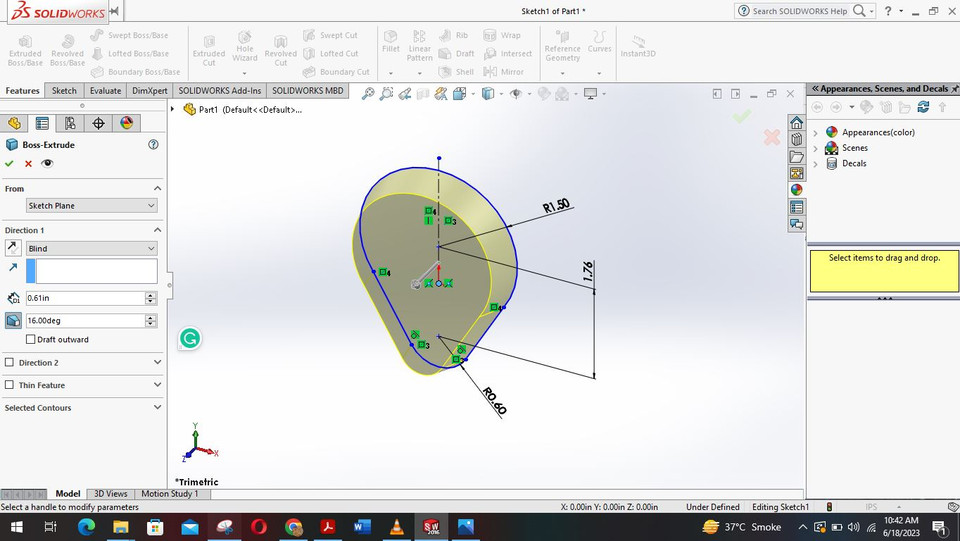
Task: Open the Evaluate ribbon tab
Action: tap(105, 91)
